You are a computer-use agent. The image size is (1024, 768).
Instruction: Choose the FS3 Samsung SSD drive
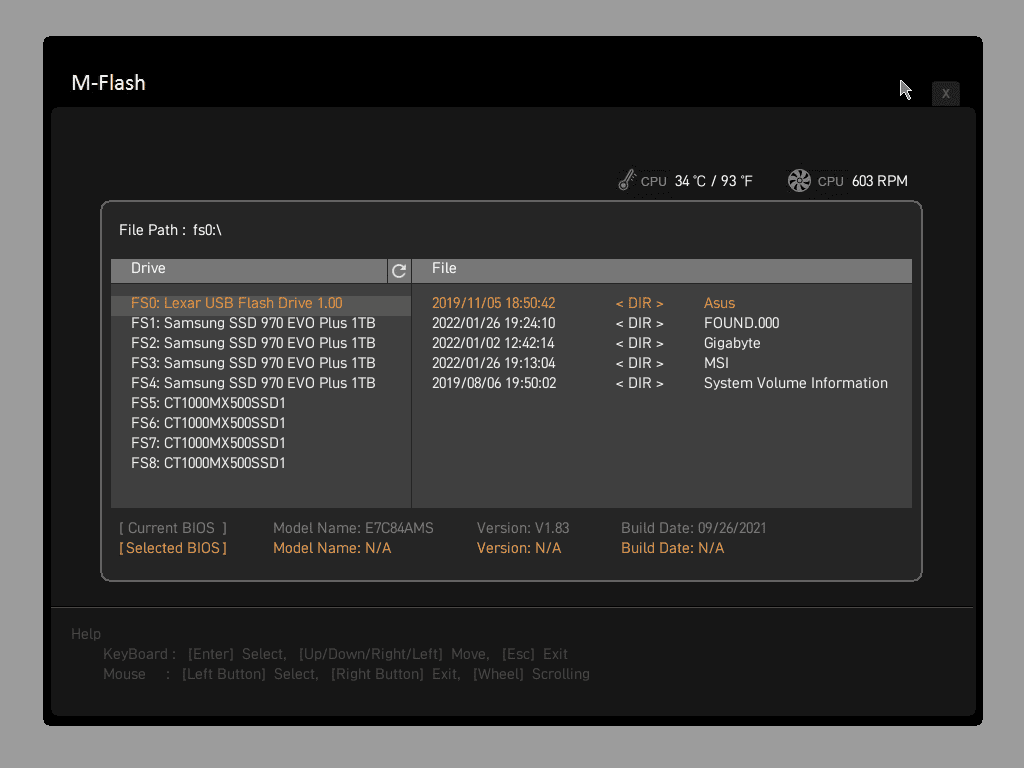click(x=253, y=363)
